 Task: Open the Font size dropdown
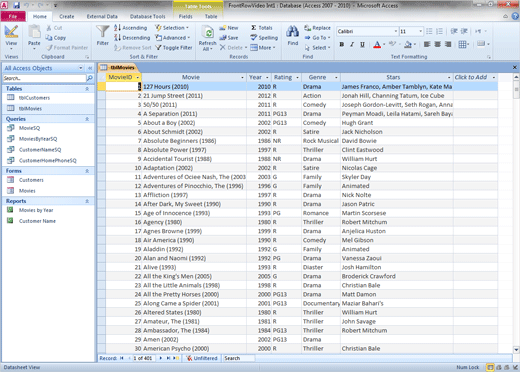click(420, 31)
